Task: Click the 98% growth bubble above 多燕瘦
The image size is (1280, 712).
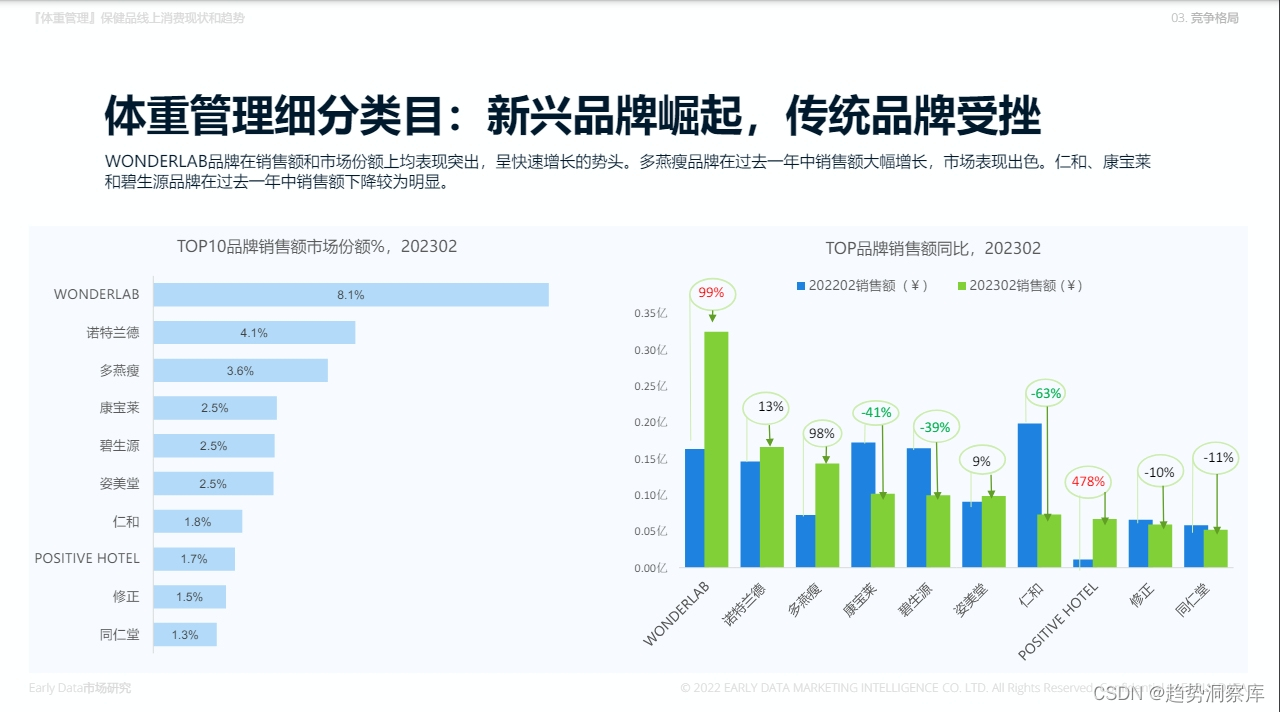Action: coord(821,433)
